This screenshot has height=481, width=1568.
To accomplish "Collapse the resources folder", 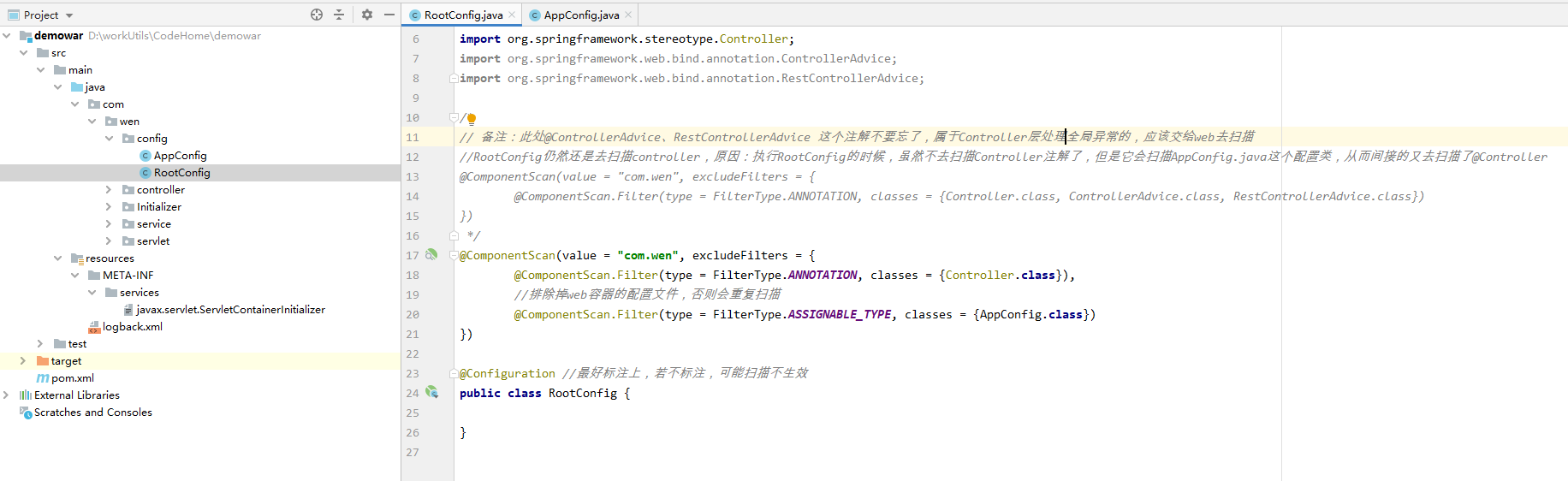I will coord(58,258).
